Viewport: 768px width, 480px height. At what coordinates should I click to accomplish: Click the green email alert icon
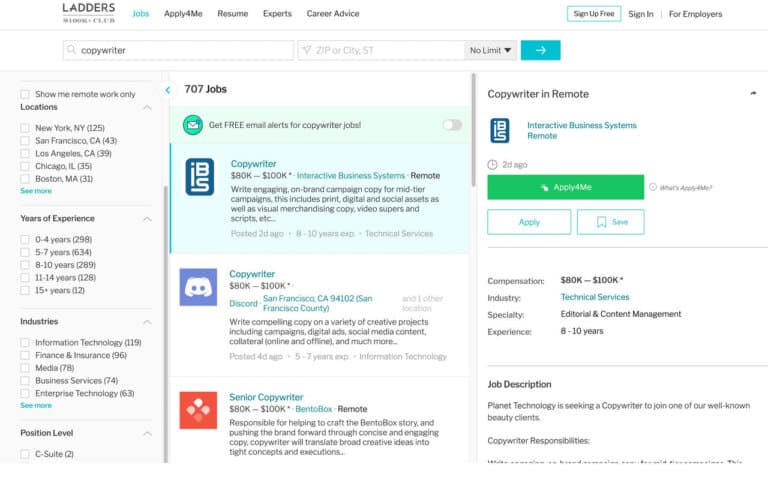pos(193,125)
